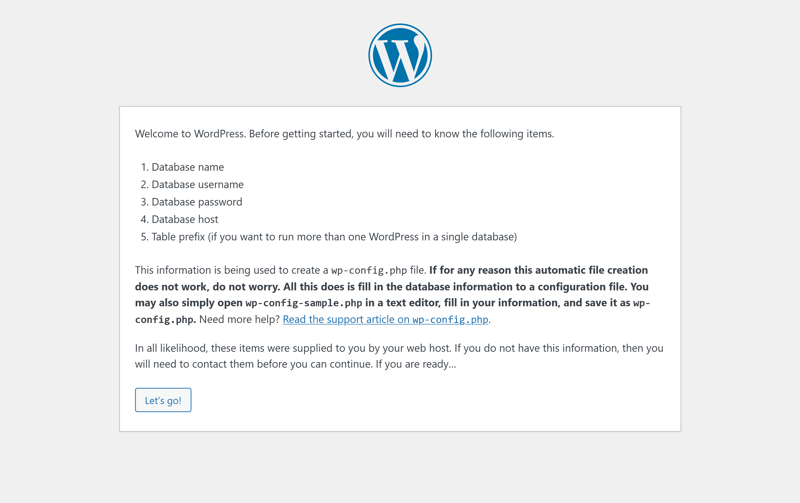Click the wp-config-sample.php code text

[x=304, y=303]
